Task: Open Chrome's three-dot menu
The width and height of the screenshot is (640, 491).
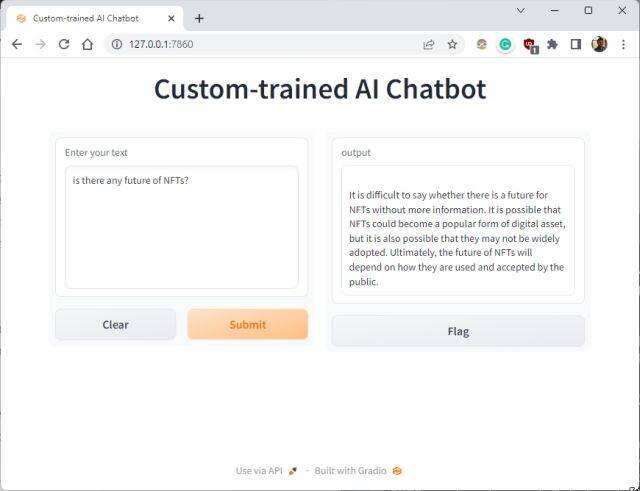Action: click(623, 44)
